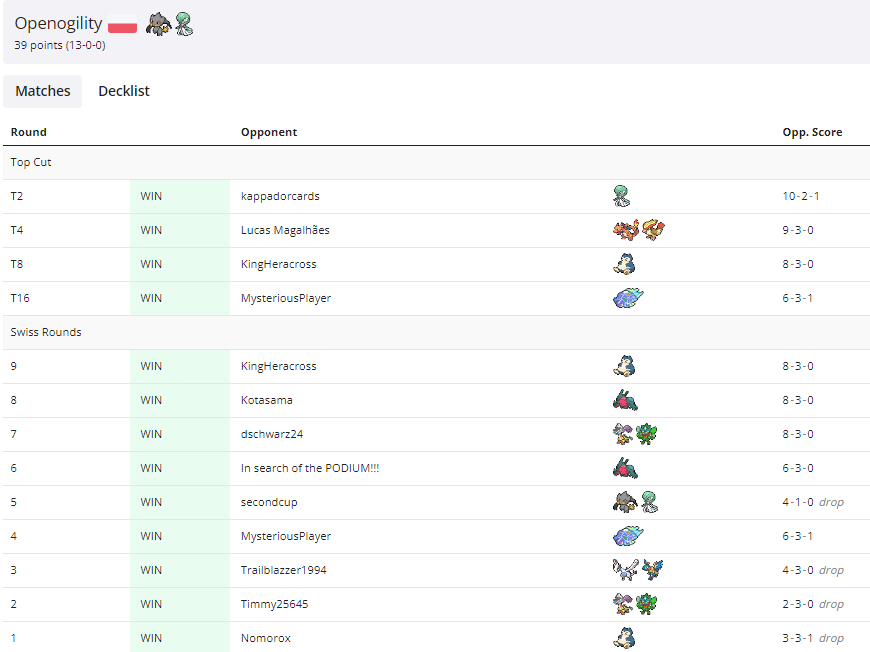Viewport: 870px width, 652px height.
Task: Click the 4-3-0 drop score for Trailblazzer1994
Action: 813,570
